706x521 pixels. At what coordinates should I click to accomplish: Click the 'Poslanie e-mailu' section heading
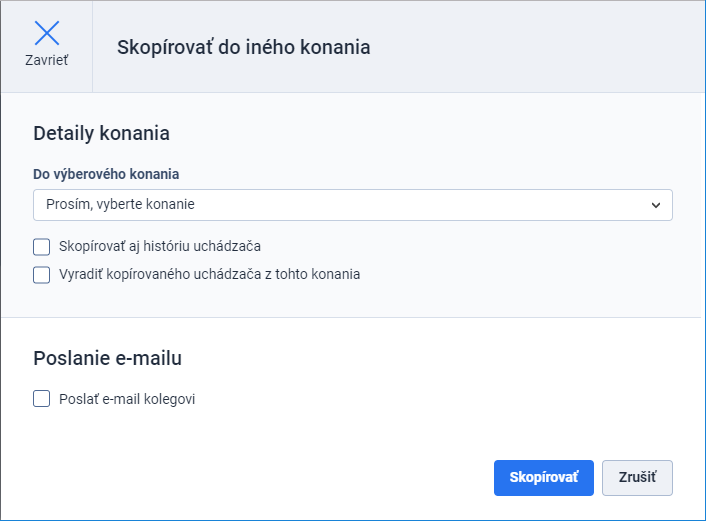click(x=108, y=358)
